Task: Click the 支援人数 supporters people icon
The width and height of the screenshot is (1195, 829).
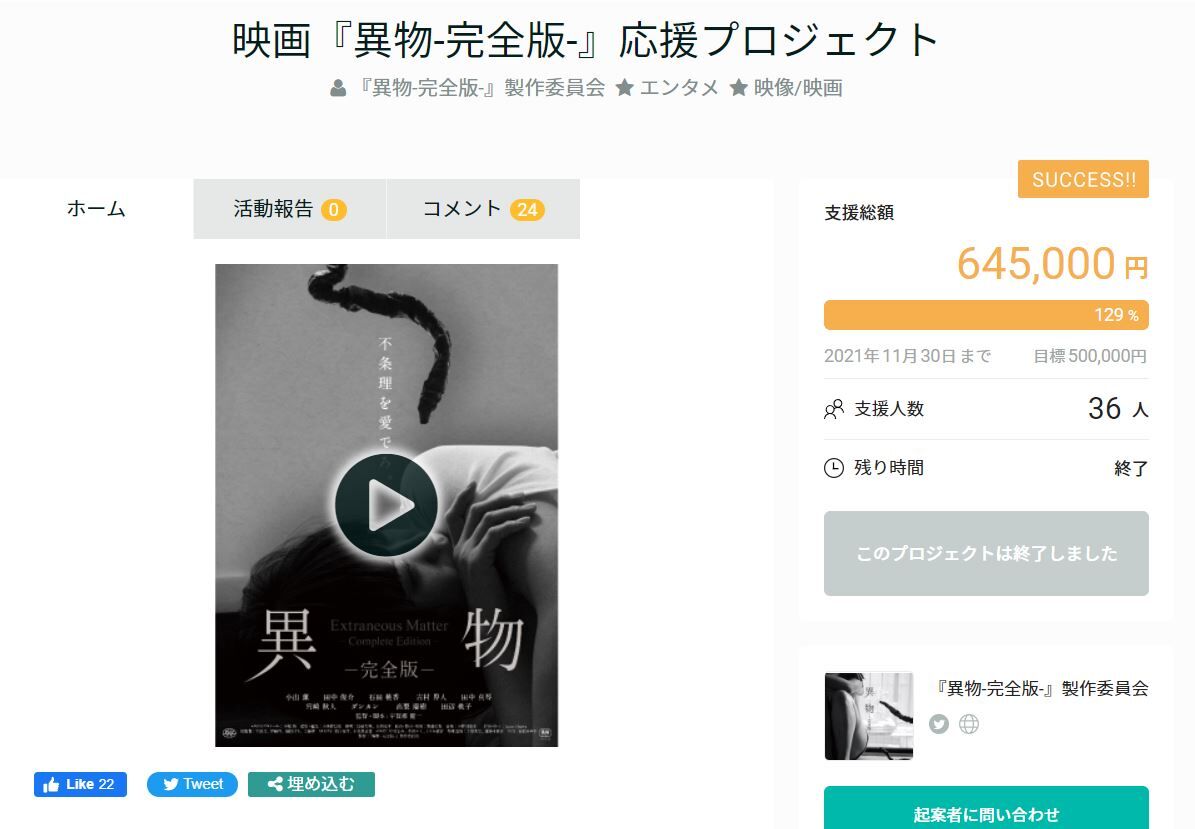Action: (x=834, y=409)
